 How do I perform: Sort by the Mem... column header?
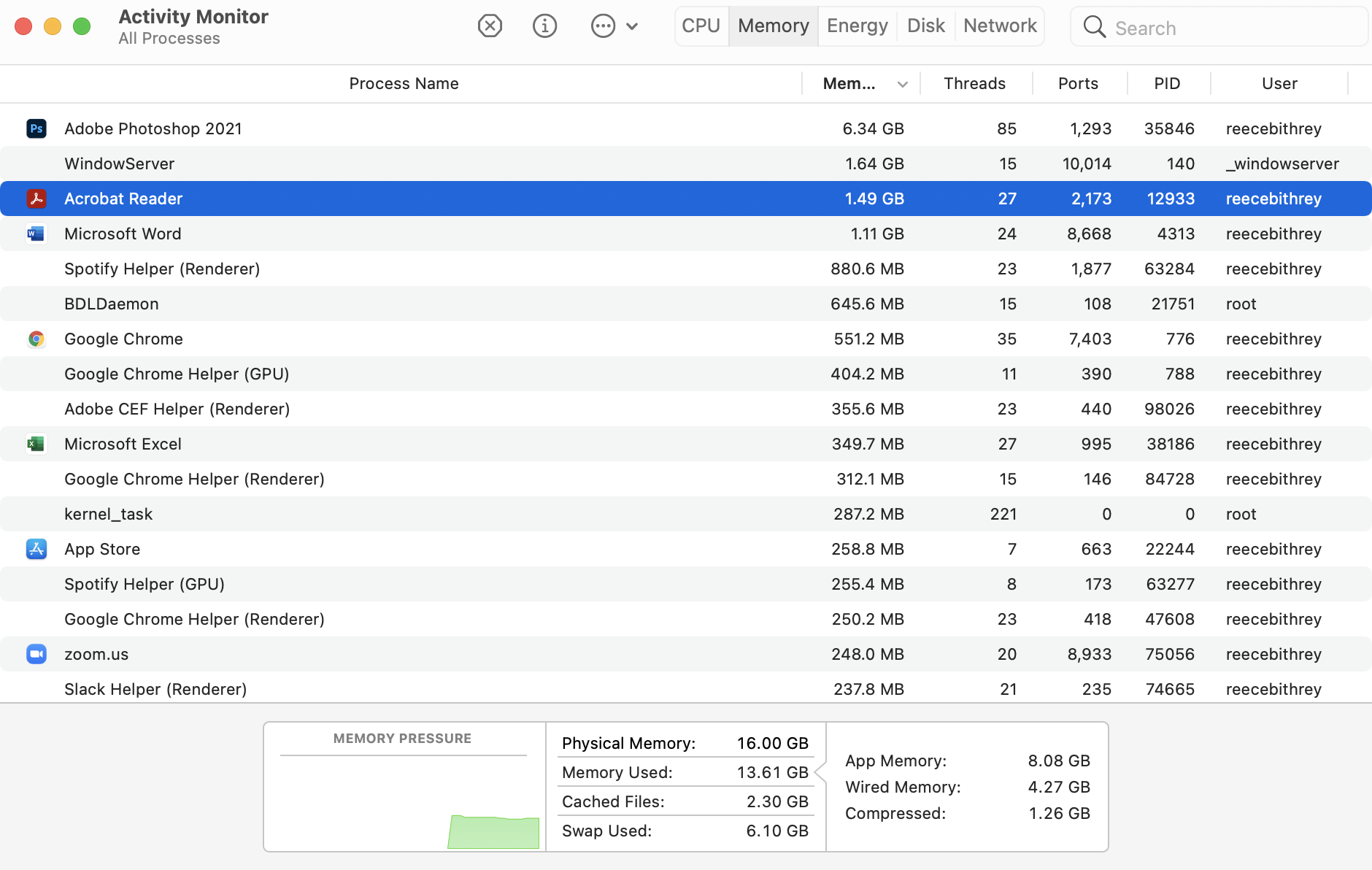[849, 84]
